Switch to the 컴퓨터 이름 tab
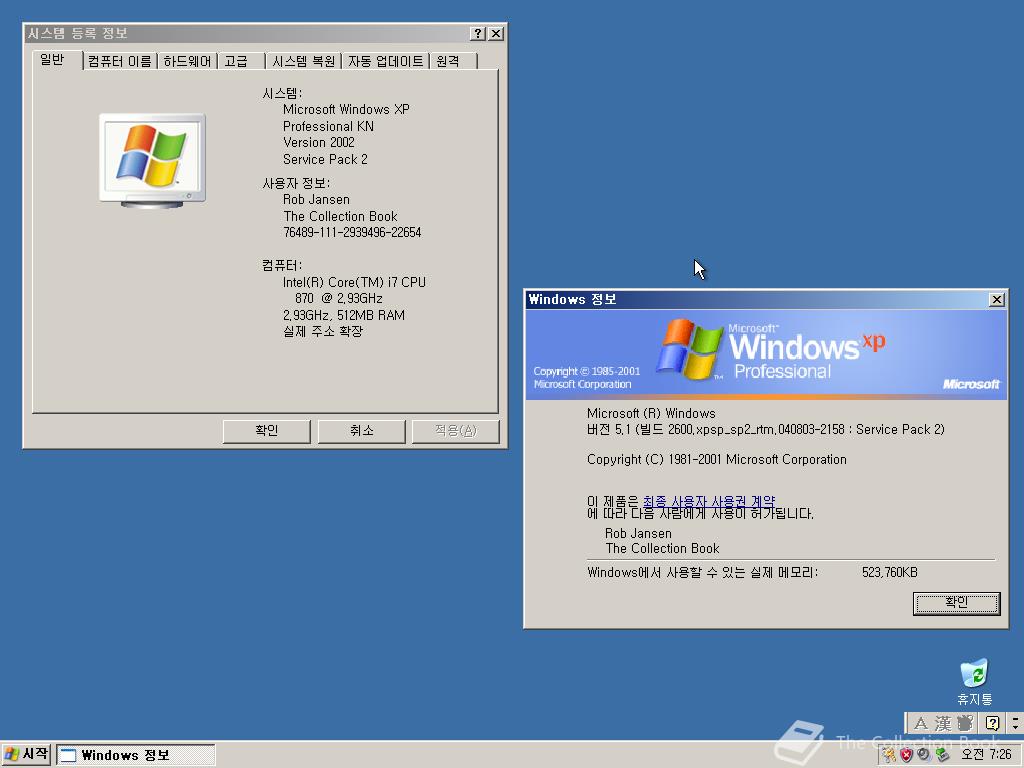The width and height of the screenshot is (1024, 768). tap(120, 61)
